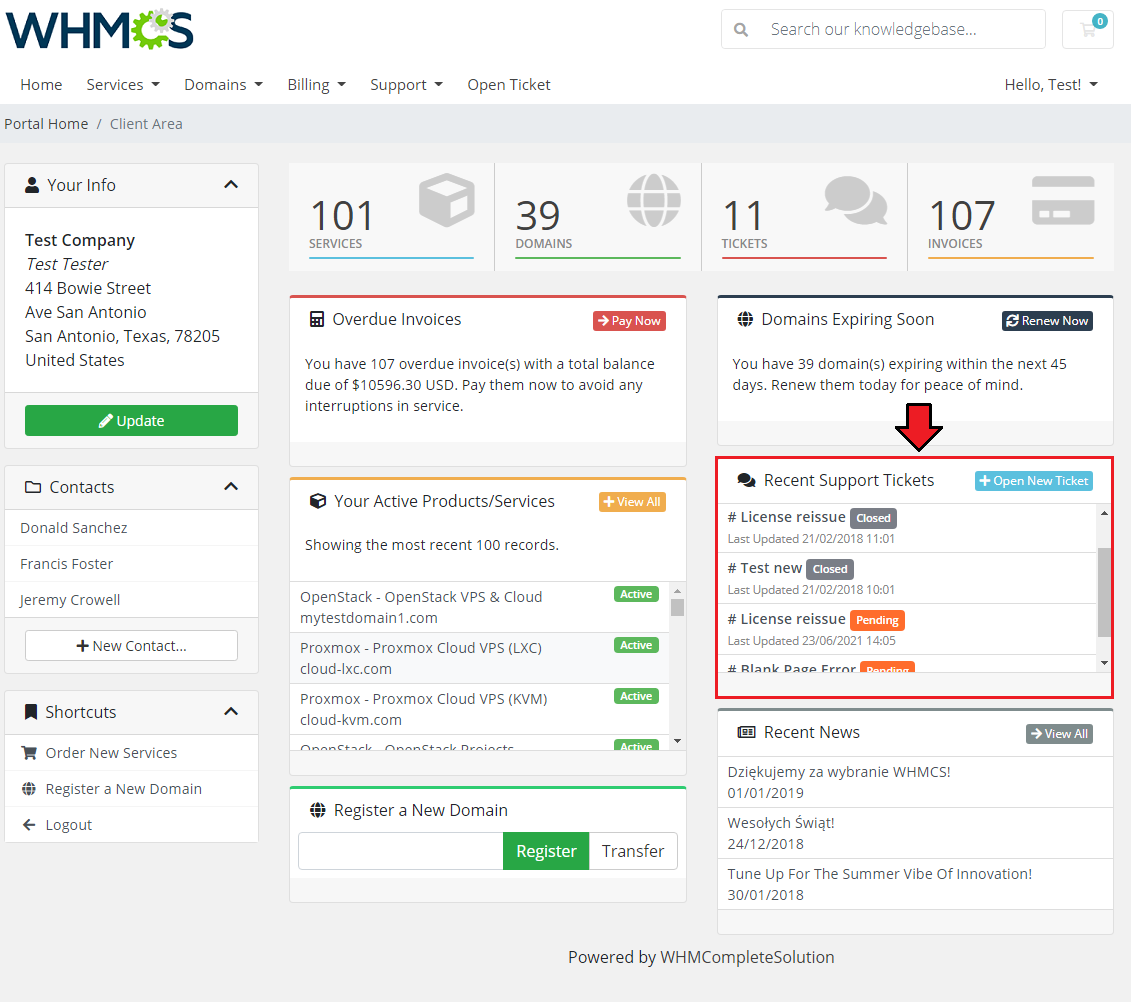
Task: Click the 107 Invoices count
Action: pos(961,216)
